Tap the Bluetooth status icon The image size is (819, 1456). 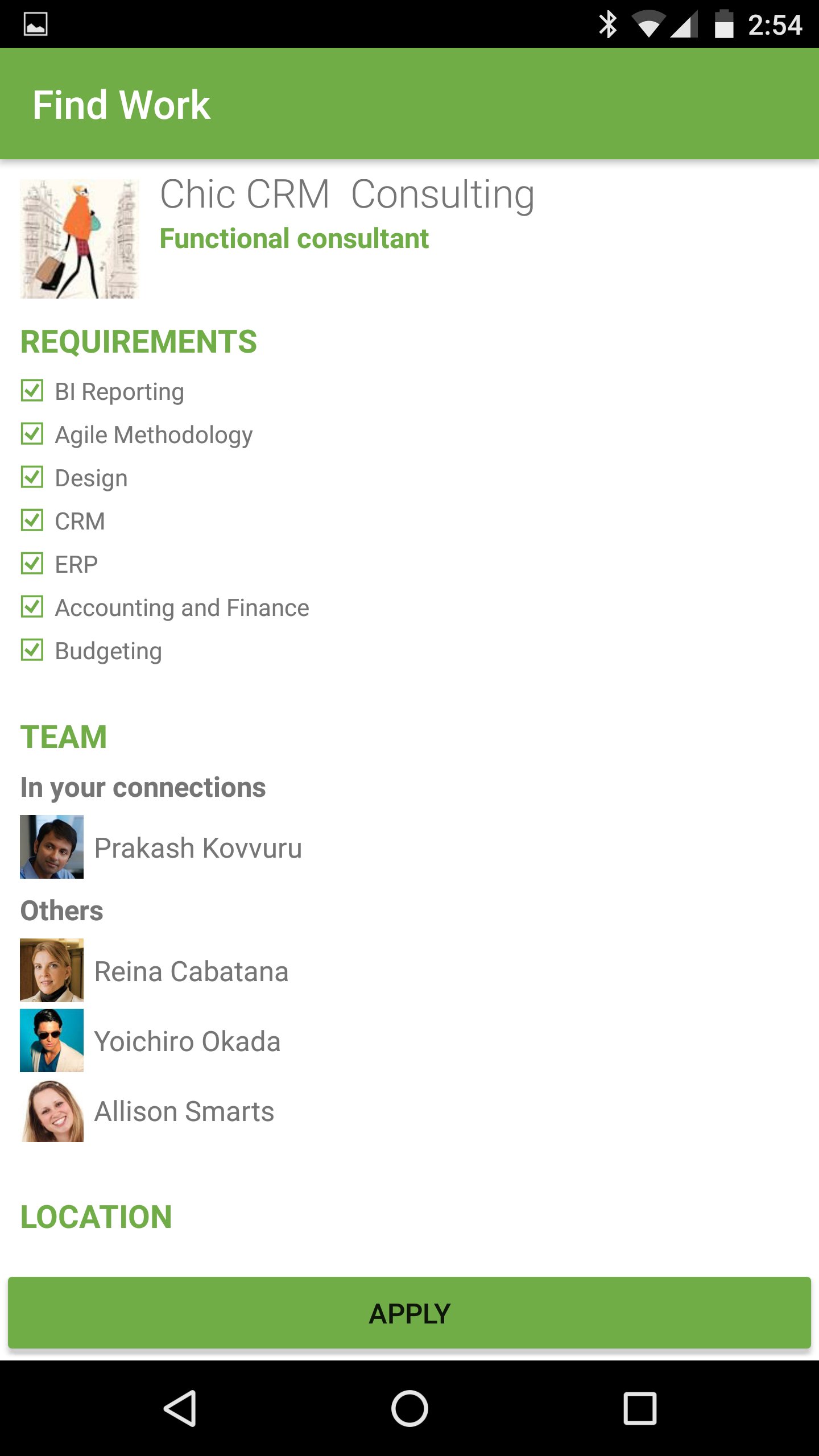point(607,24)
